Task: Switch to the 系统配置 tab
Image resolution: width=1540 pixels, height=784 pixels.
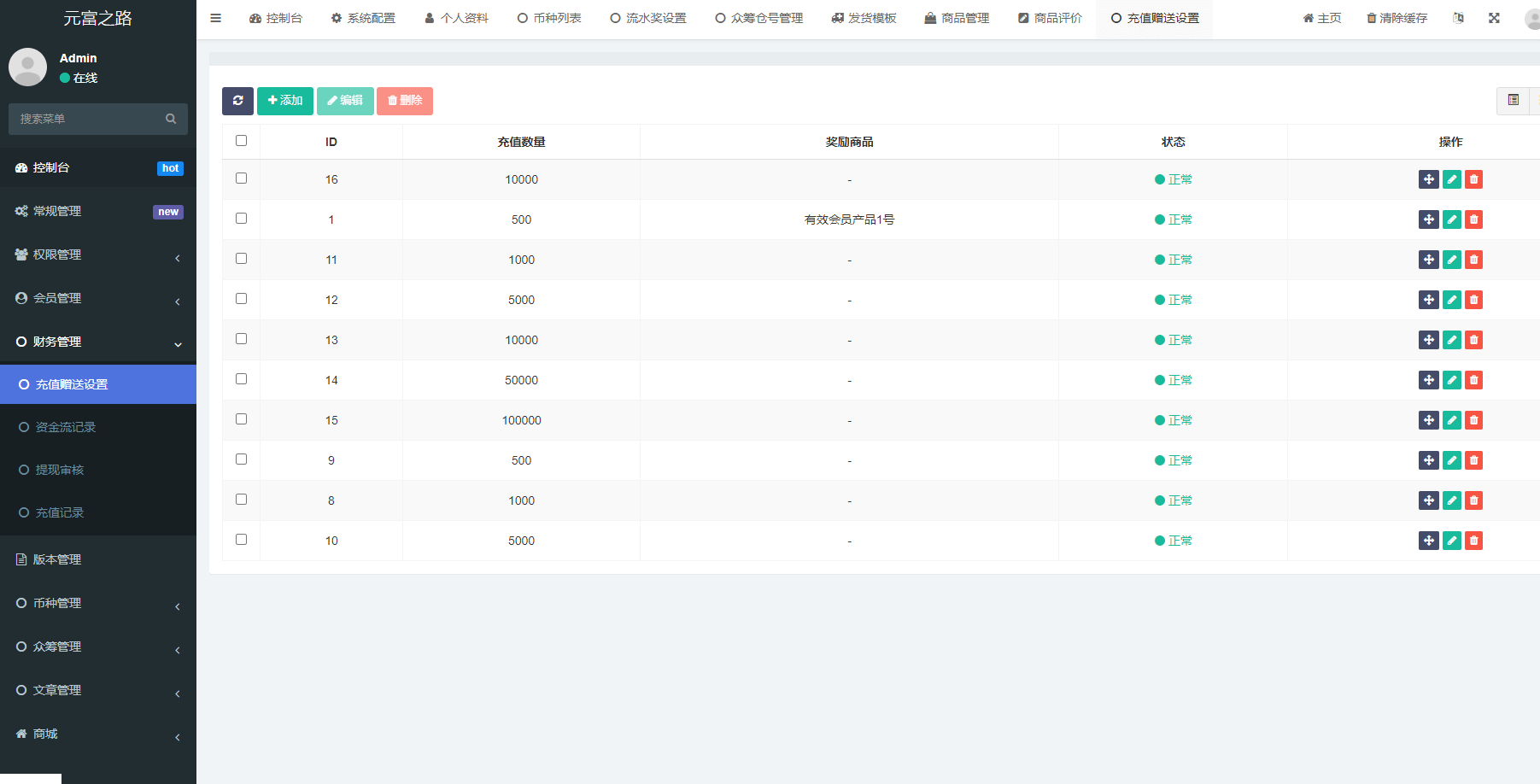Action: [363, 18]
